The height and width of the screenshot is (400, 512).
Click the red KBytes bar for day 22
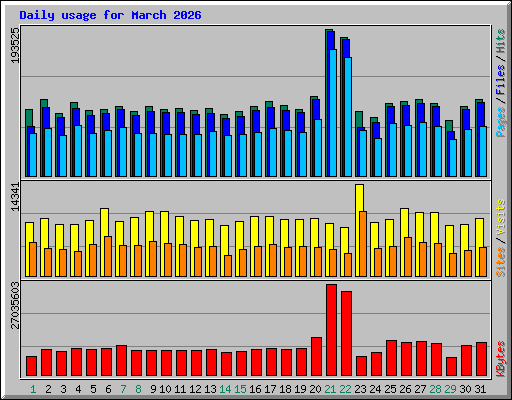[x=346, y=334]
